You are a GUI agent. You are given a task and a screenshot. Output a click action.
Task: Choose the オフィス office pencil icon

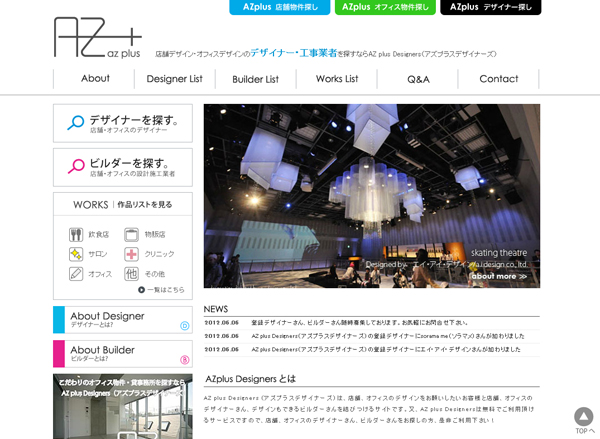tap(76, 273)
